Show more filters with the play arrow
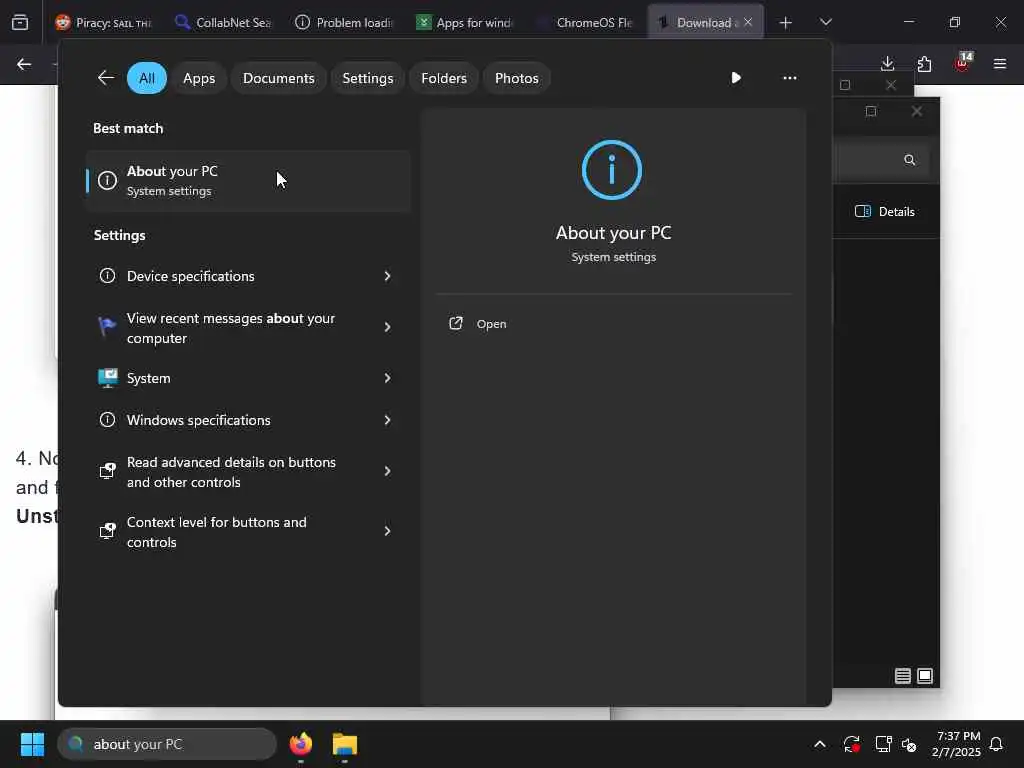This screenshot has height=768, width=1024. click(736, 78)
